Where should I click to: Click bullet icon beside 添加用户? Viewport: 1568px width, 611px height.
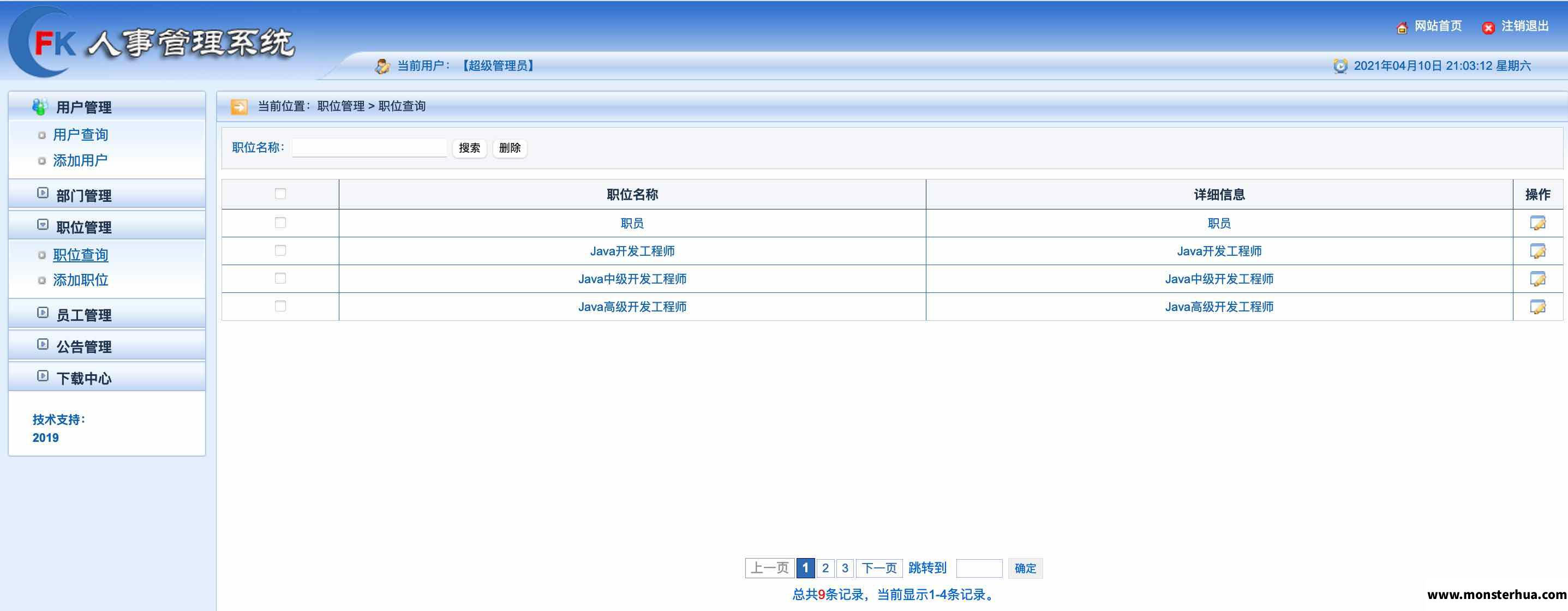pyautogui.click(x=41, y=161)
